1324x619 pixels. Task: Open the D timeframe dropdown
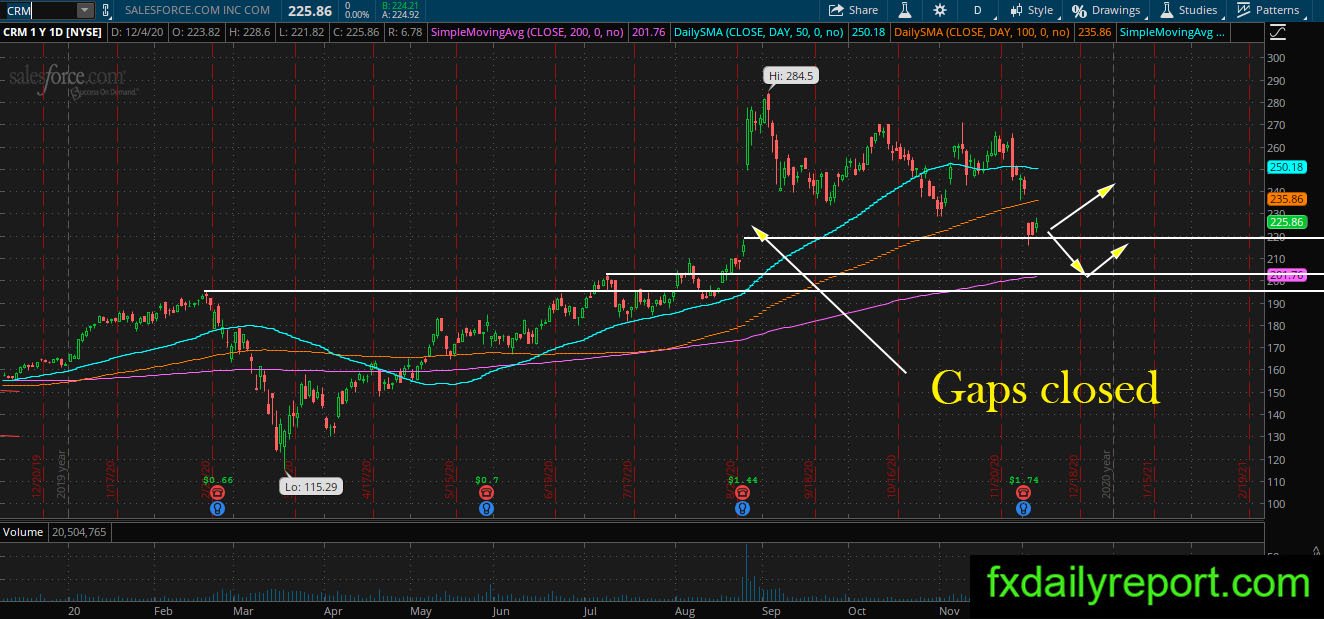pyautogui.click(x=976, y=10)
